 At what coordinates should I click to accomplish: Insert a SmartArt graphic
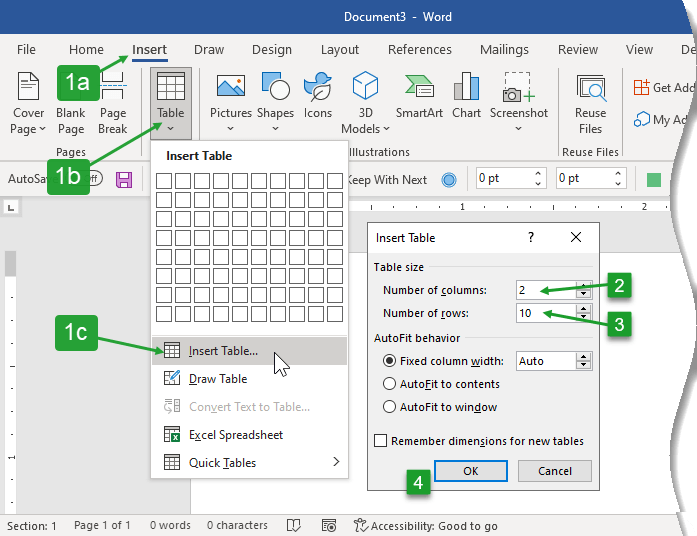(x=419, y=96)
